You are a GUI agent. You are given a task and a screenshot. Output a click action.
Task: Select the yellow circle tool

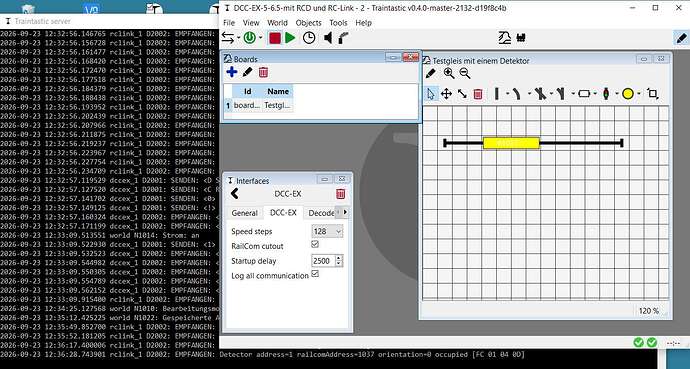click(x=628, y=94)
